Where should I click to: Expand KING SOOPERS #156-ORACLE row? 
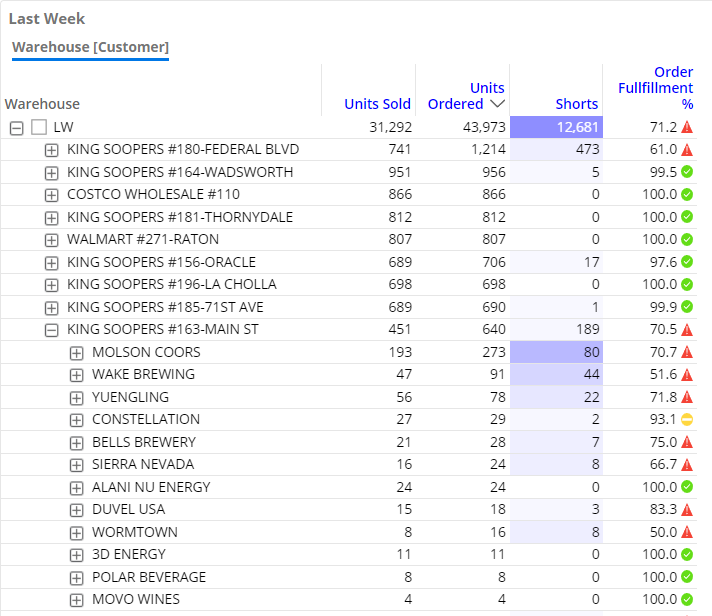point(51,263)
